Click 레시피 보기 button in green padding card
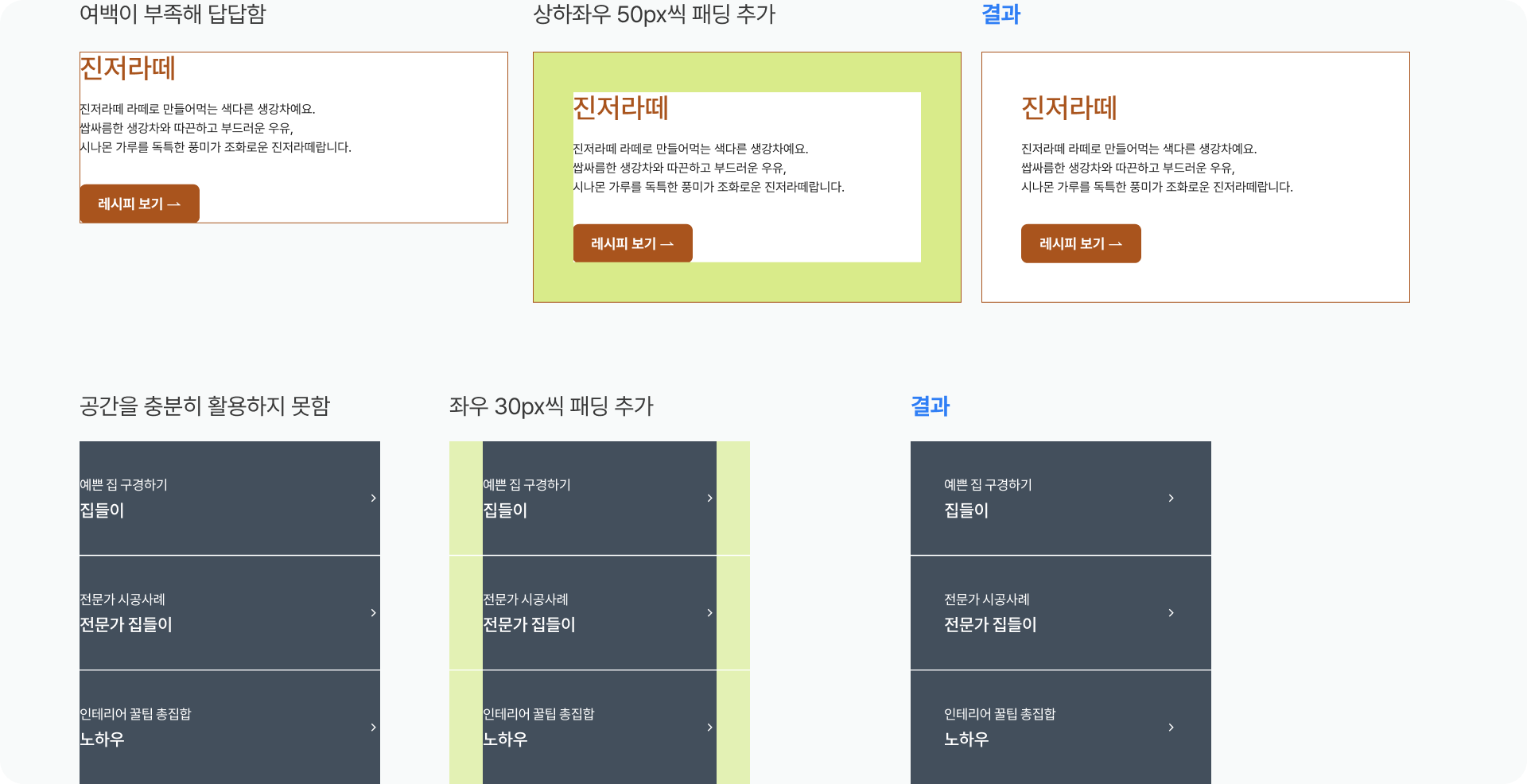1527x784 pixels. click(x=632, y=243)
